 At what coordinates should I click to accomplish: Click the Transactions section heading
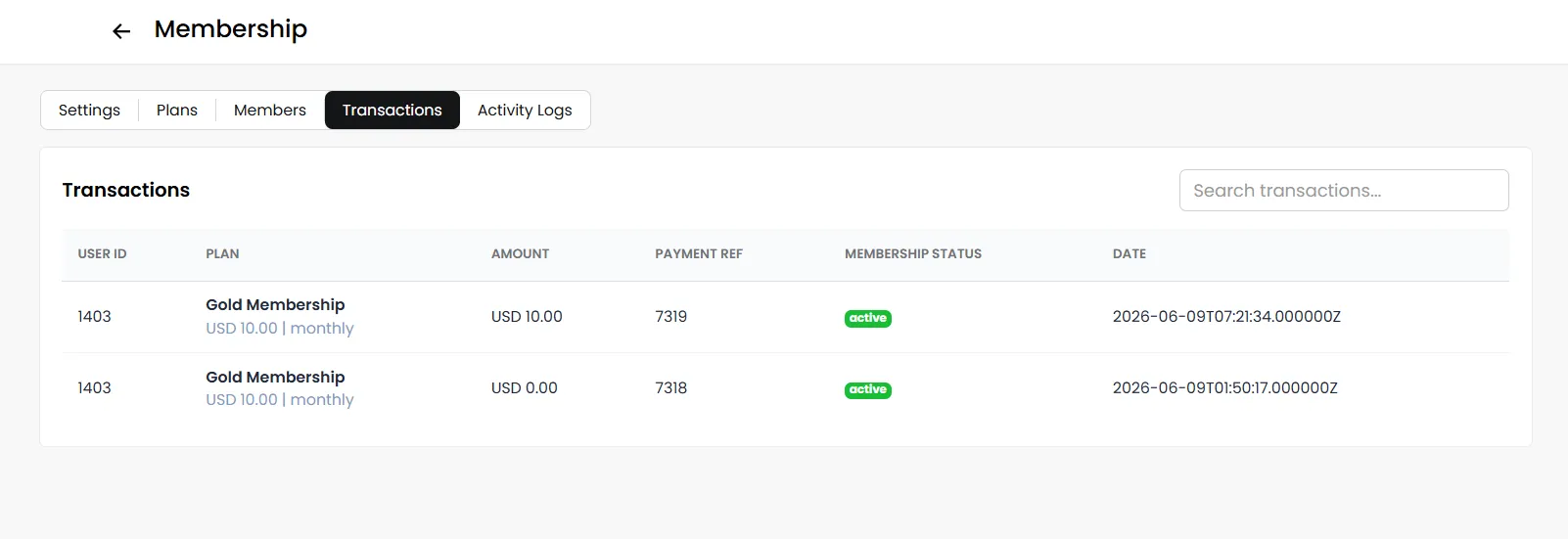pos(126,190)
